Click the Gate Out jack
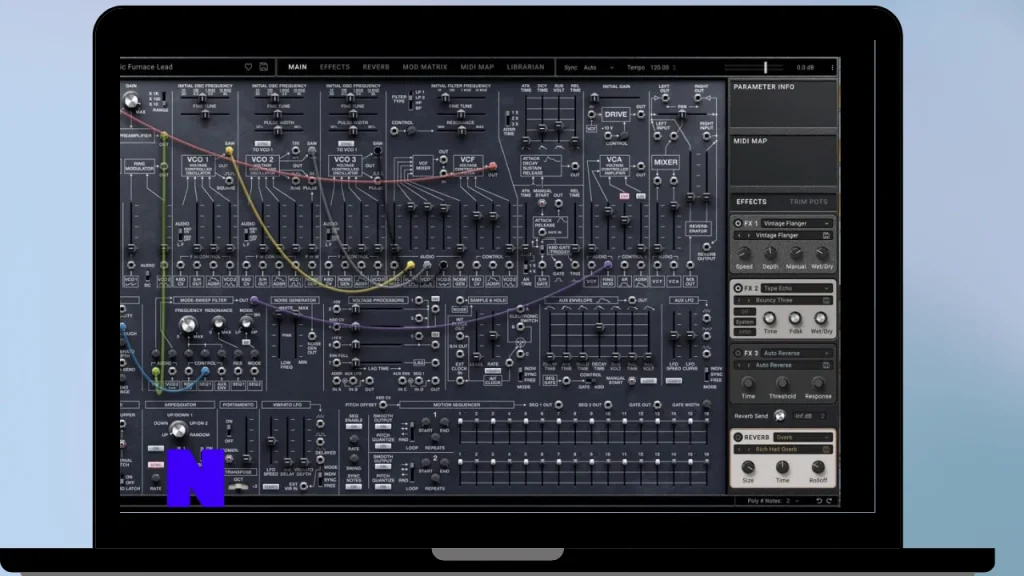Screen dimensions: 1024x576 (x=657, y=405)
